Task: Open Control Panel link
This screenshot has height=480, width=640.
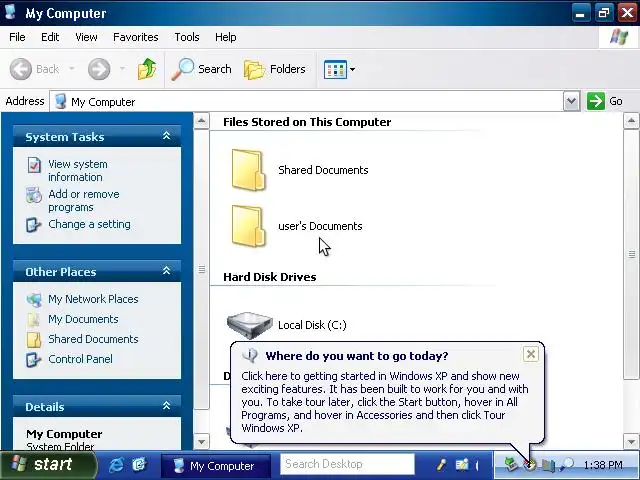Action: tap(80, 359)
